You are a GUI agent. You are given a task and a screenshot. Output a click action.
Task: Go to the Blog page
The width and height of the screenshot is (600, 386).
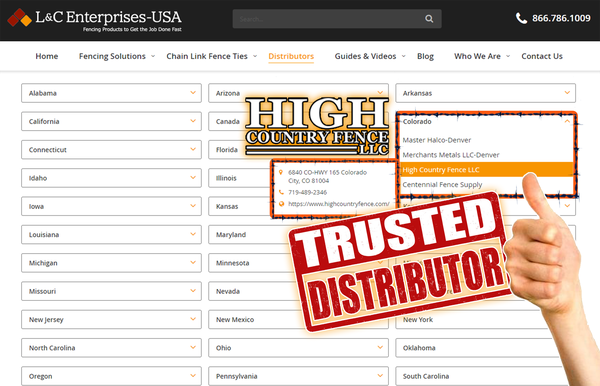click(425, 56)
